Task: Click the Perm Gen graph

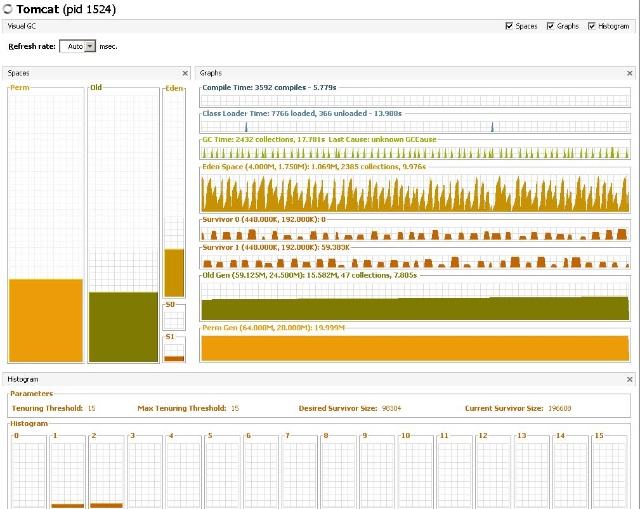Action: pos(415,348)
